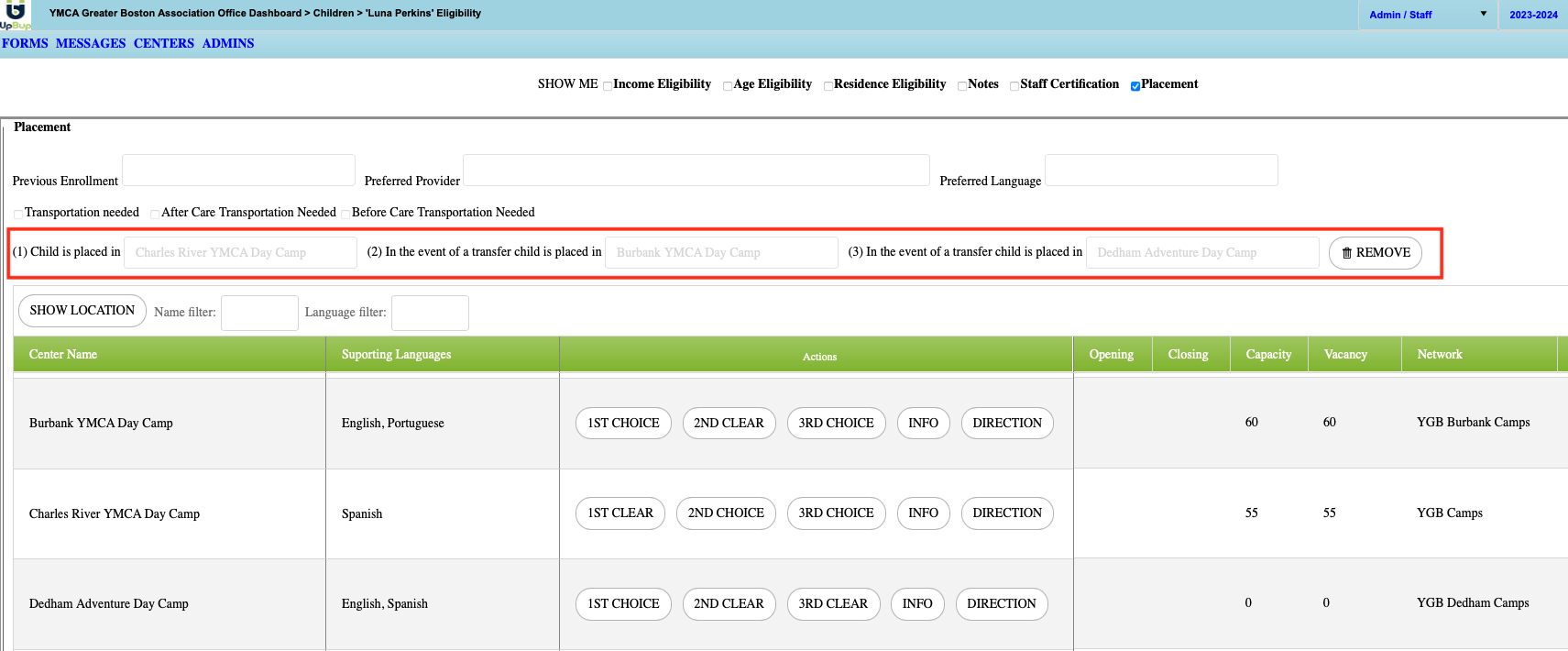
Task: Enable the Age Eligibility checkbox
Action: point(728,86)
